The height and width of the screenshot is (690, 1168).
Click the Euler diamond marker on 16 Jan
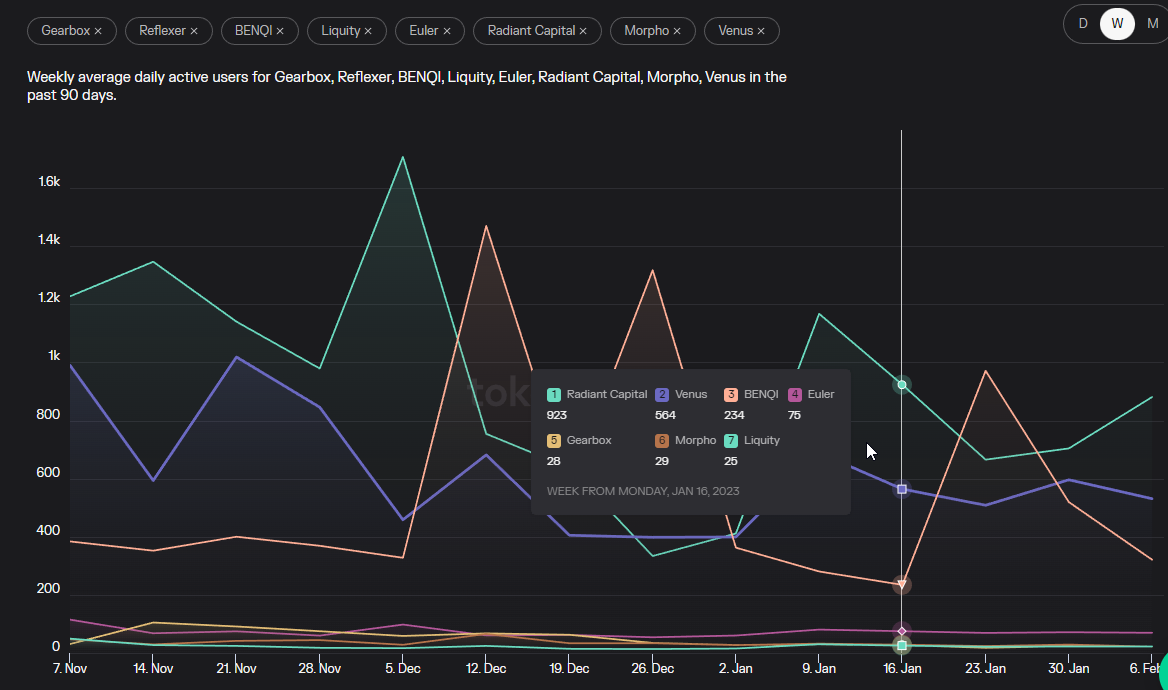(x=902, y=631)
